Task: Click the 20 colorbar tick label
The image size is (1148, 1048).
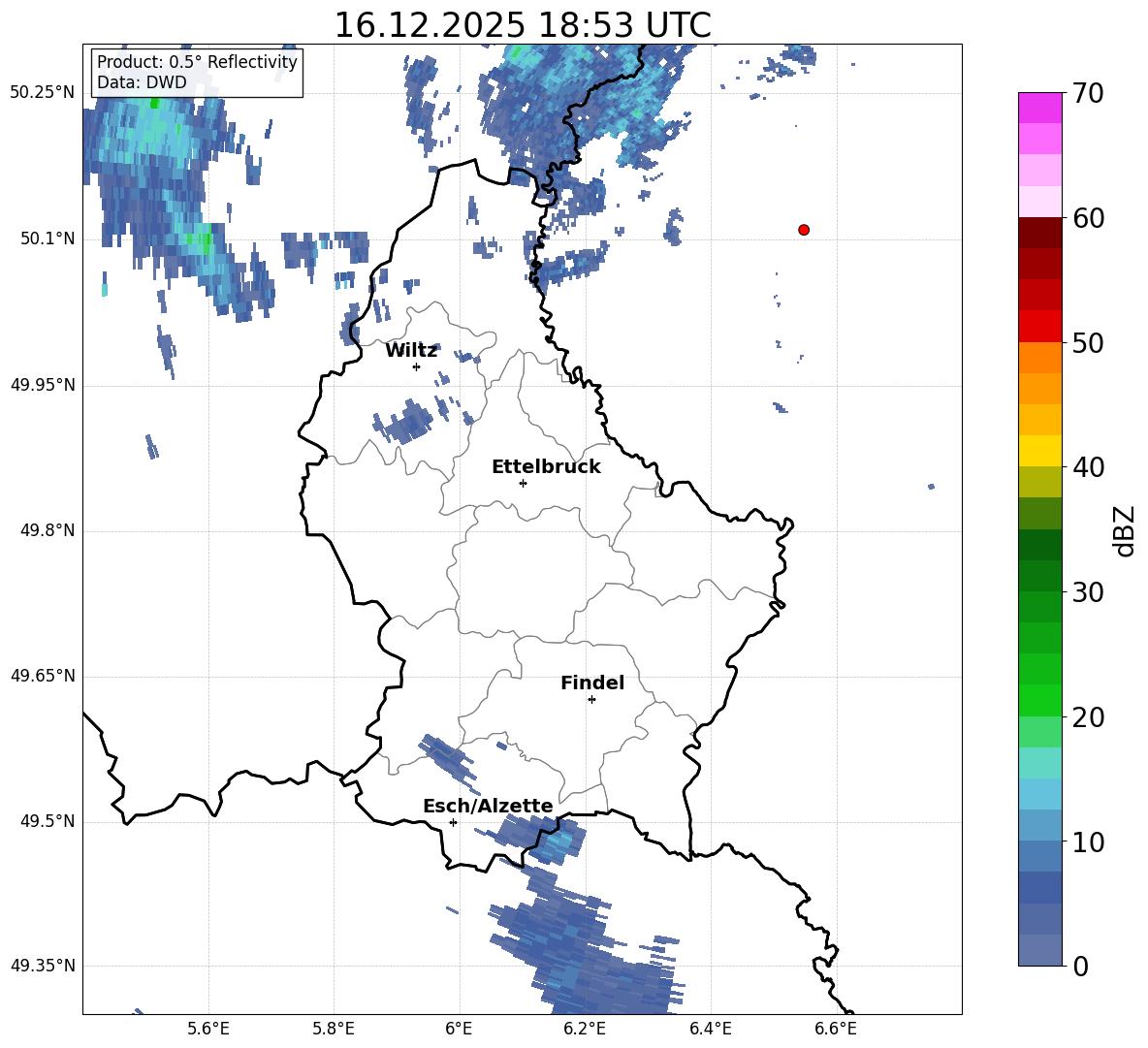Action: pyautogui.click(x=1089, y=717)
